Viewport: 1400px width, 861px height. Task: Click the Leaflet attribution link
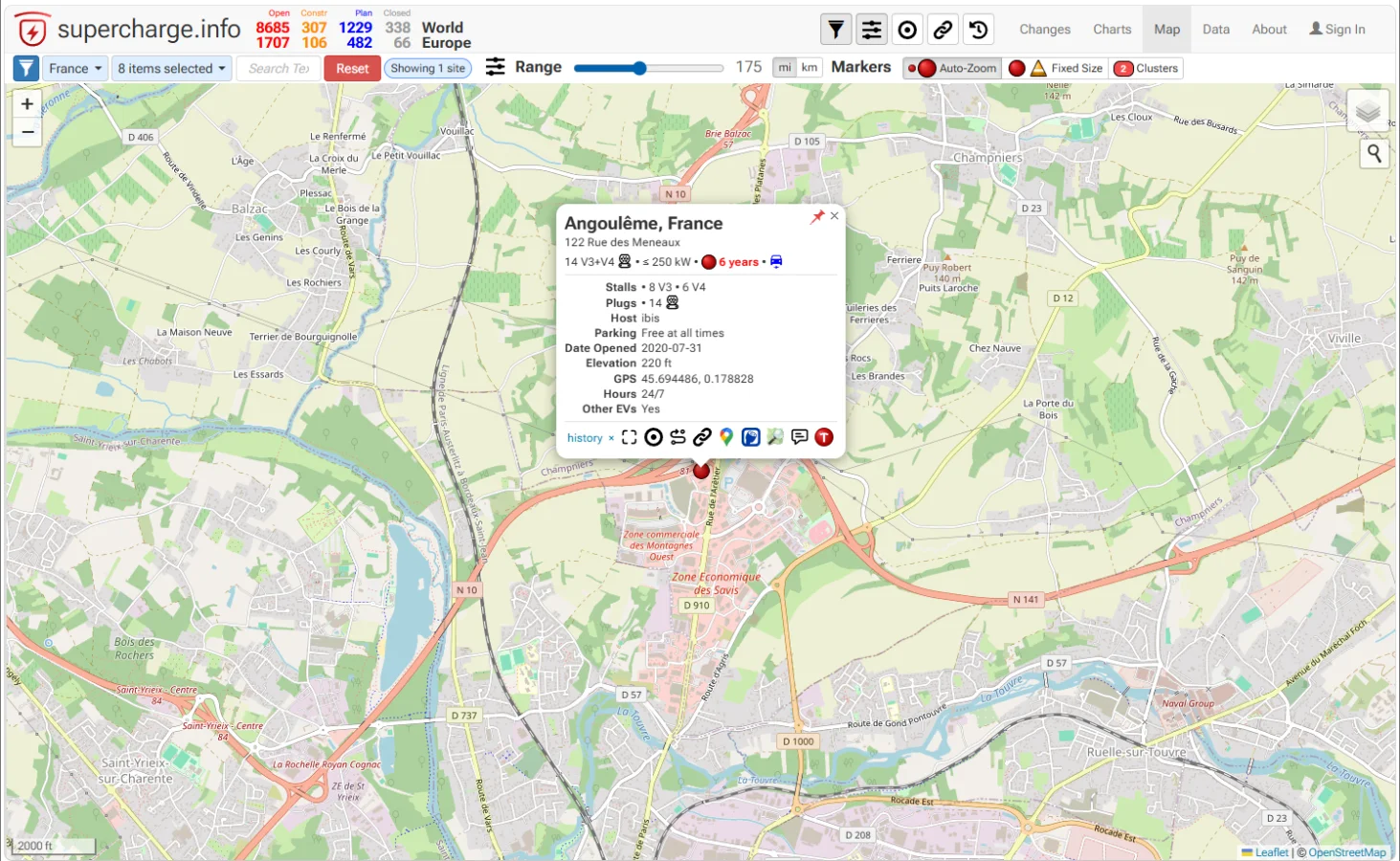pos(1272,852)
